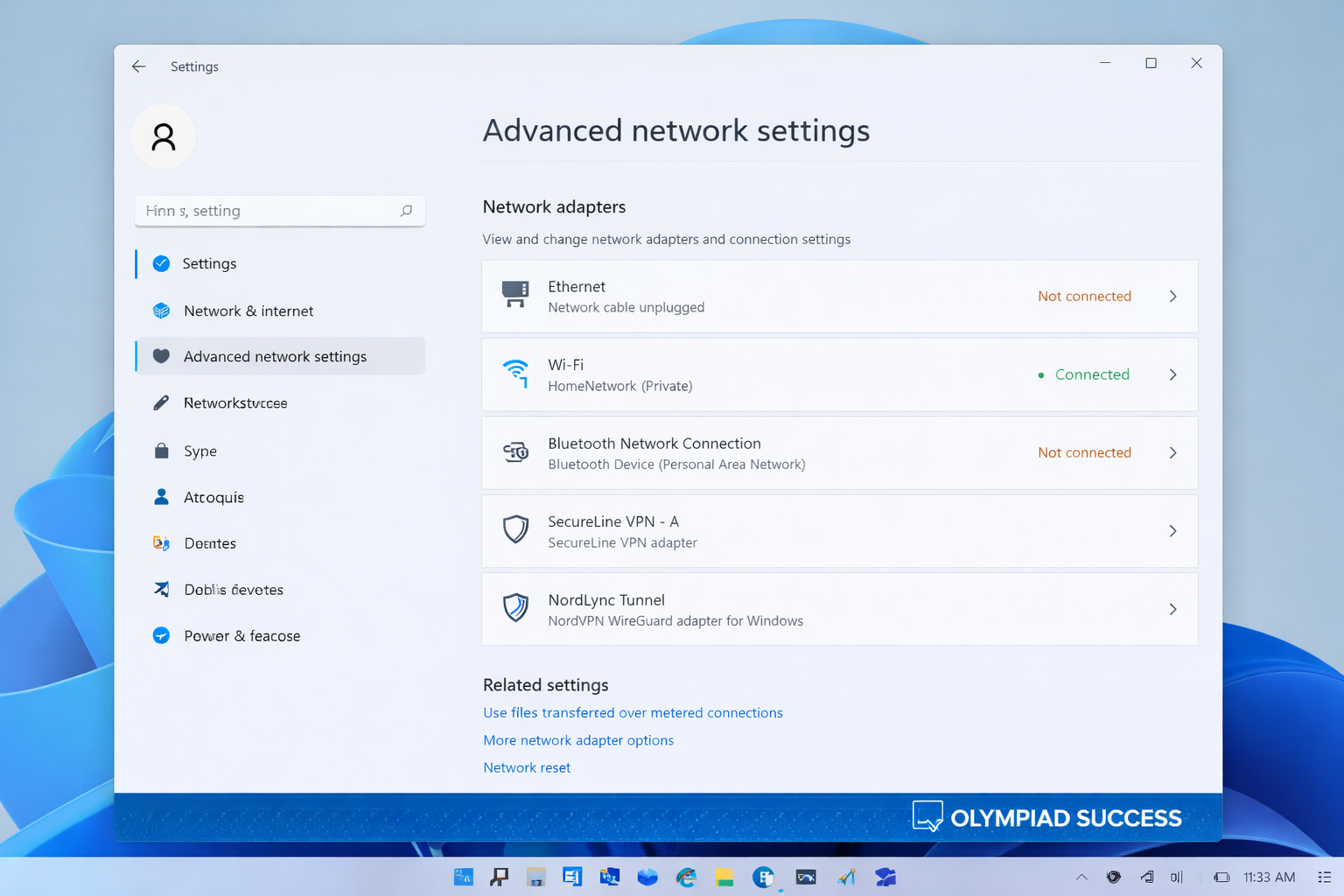Open More network adapter options
The width and height of the screenshot is (1344, 896).
(x=578, y=739)
